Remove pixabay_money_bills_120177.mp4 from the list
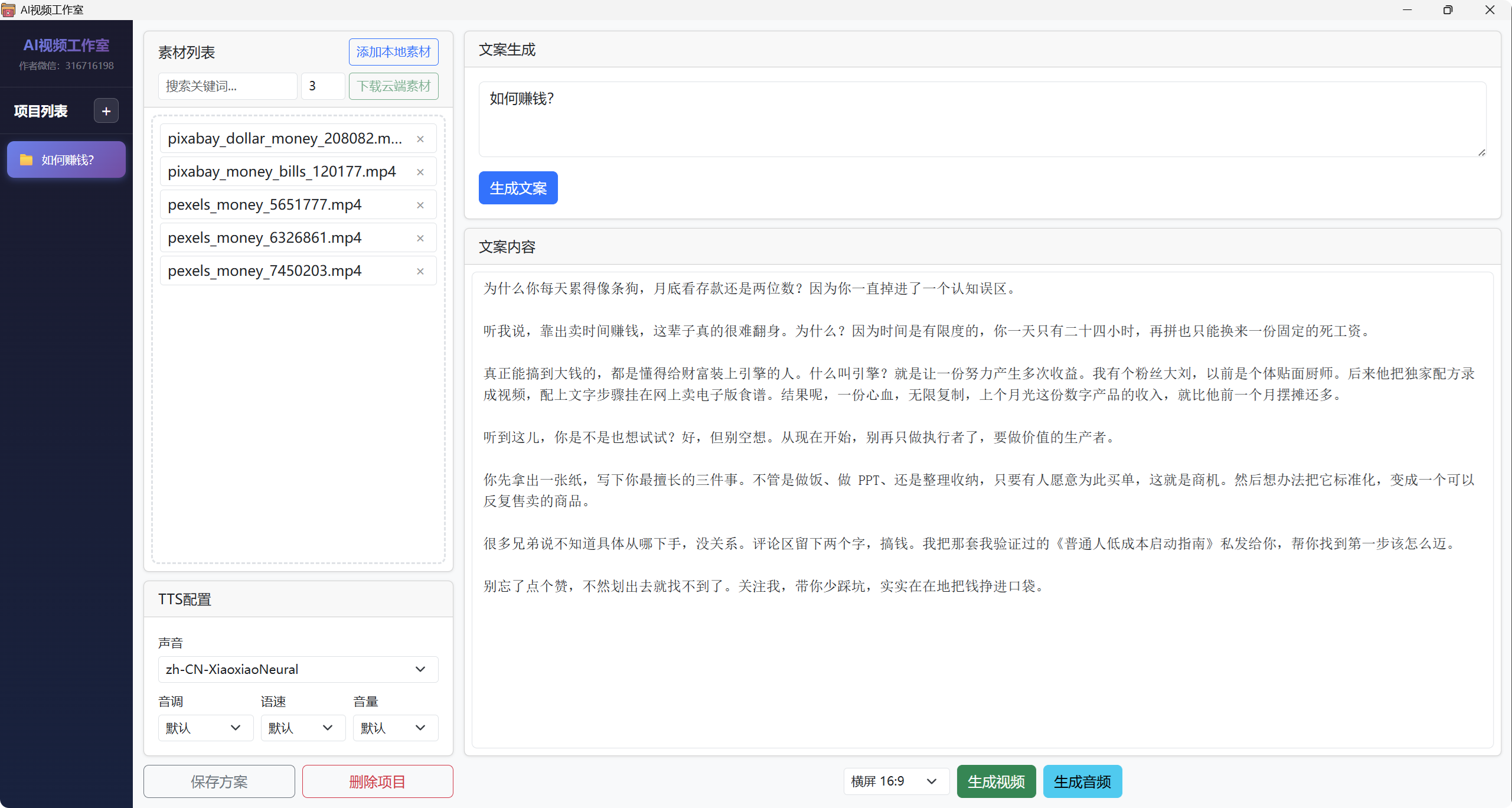The height and width of the screenshot is (808, 1512). (420, 172)
